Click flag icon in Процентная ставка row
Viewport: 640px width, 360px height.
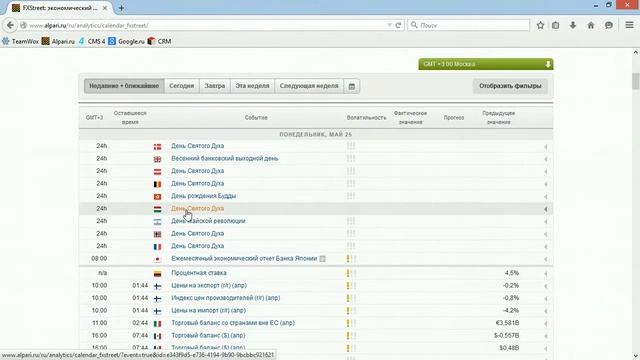[157, 273]
